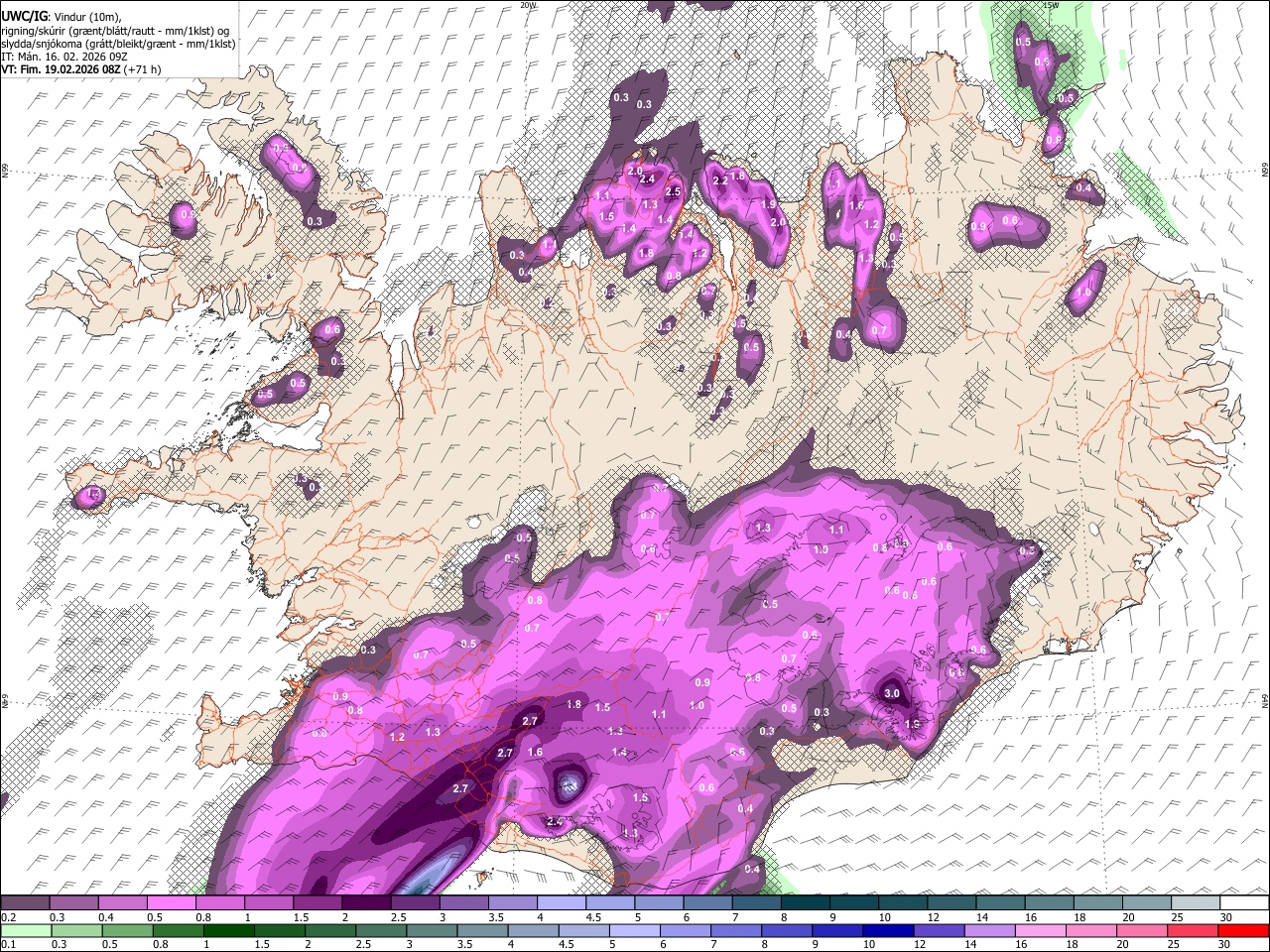Click the dark teal 9 swatch in the top legend row
1270x952 pixels.
(x=854, y=903)
